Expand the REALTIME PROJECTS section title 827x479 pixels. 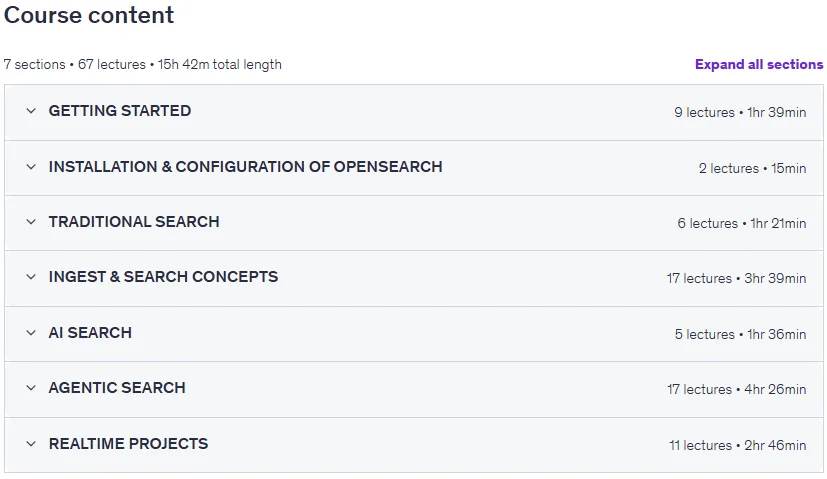(x=128, y=444)
